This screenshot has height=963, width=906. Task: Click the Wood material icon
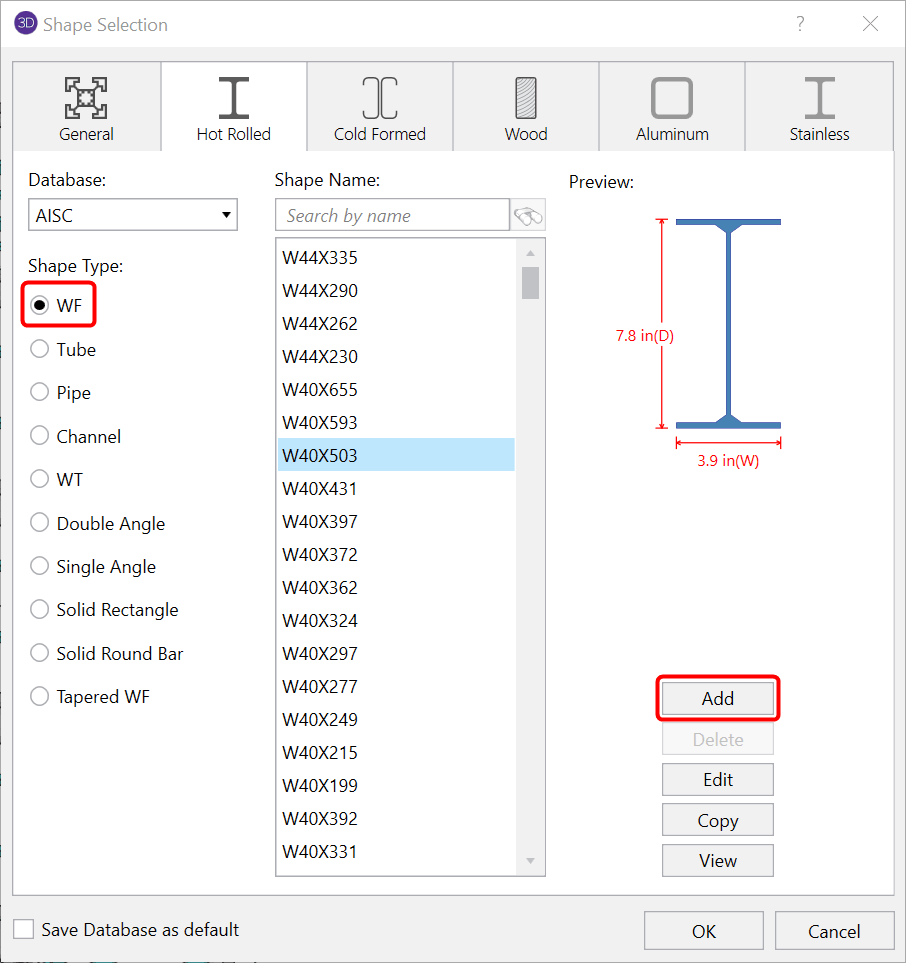526,98
